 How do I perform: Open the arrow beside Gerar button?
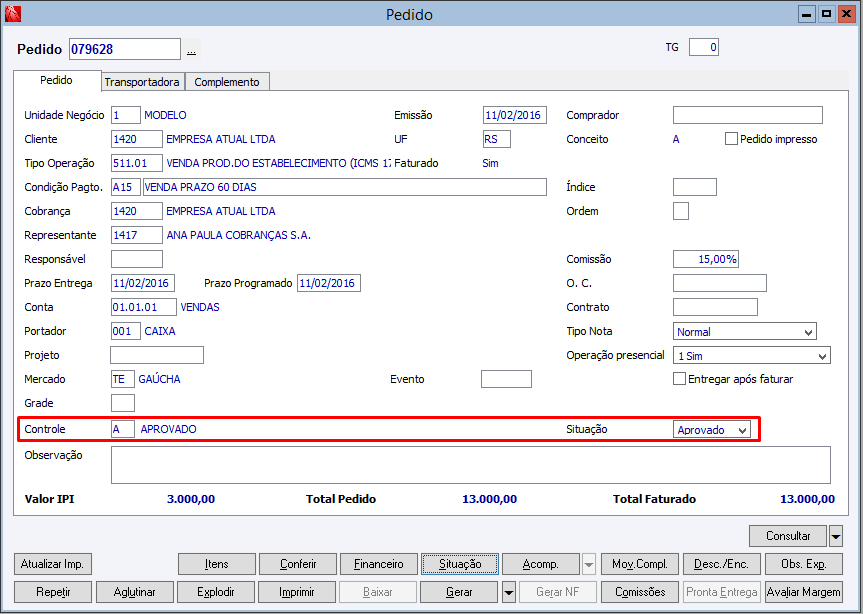(x=509, y=593)
